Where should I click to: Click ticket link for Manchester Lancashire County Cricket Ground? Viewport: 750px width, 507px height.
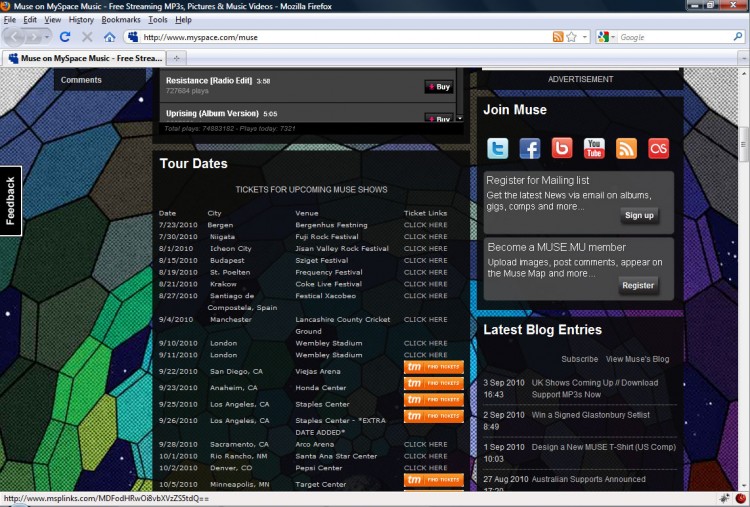[426, 320]
